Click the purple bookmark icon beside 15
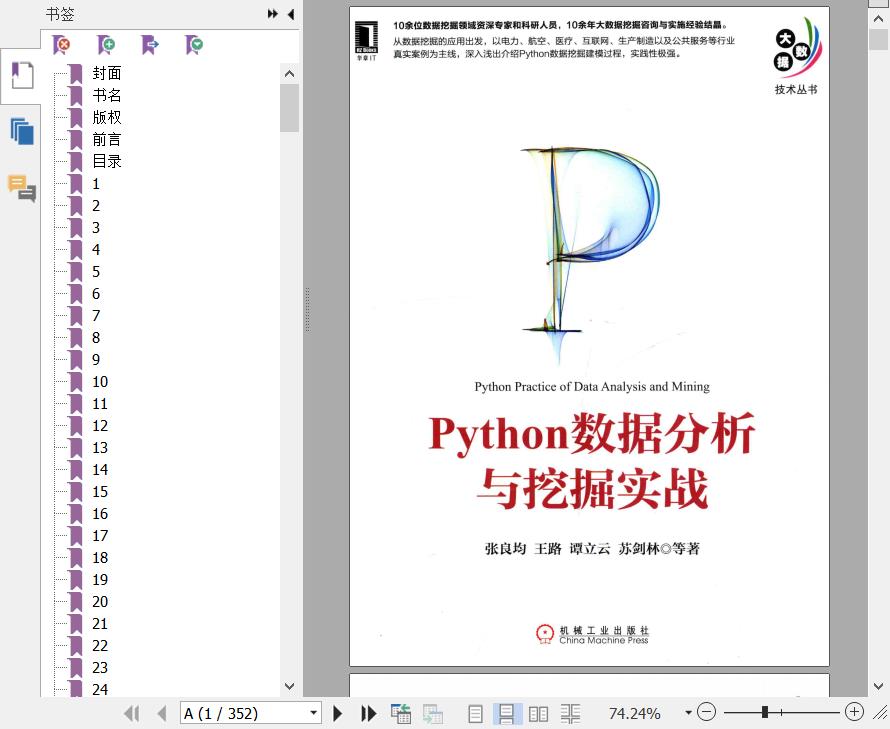890x729 pixels. pyautogui.click(x=75, y=492)
